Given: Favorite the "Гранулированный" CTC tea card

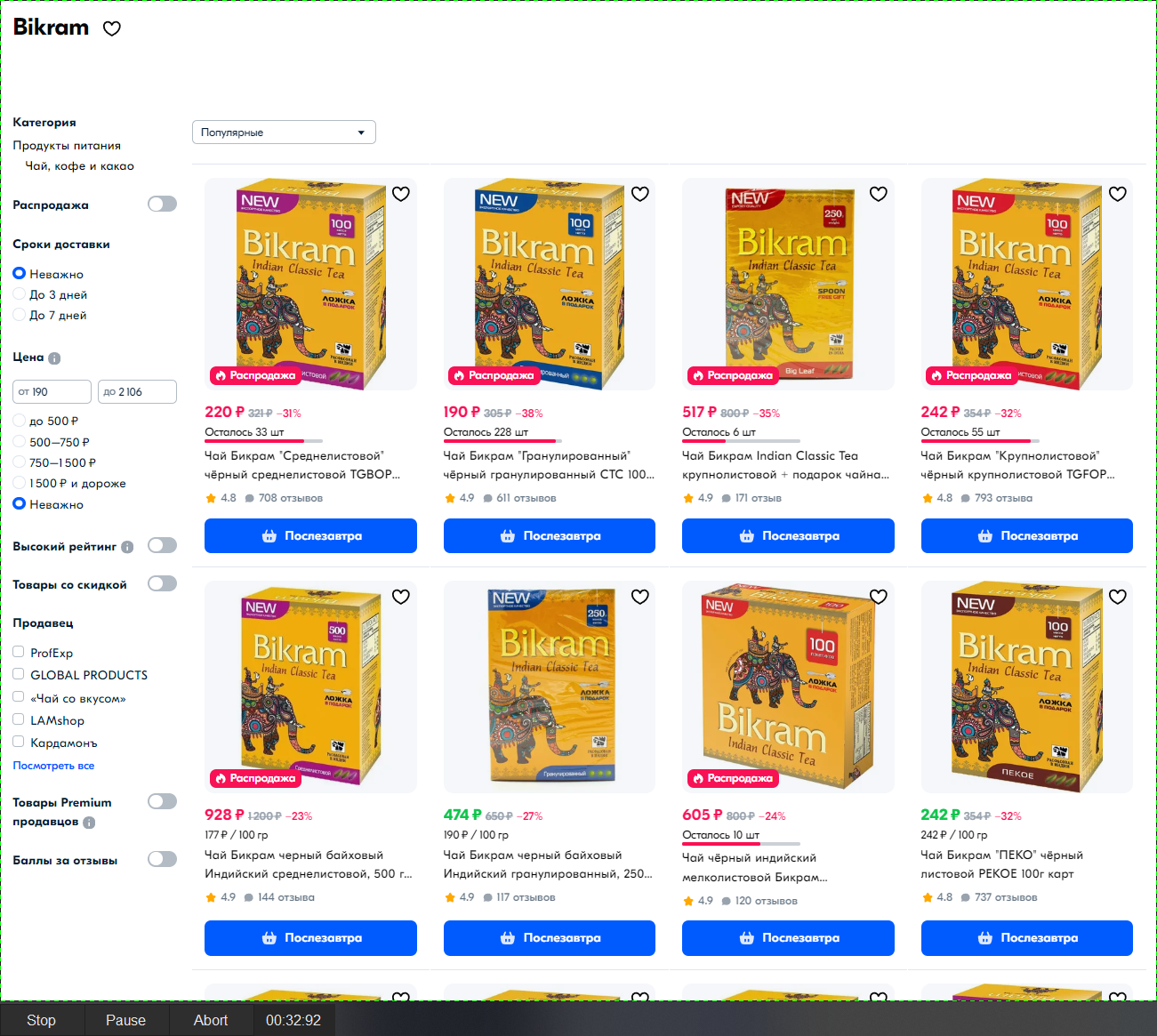Looking at the screenshot, I should click(640, 194).
